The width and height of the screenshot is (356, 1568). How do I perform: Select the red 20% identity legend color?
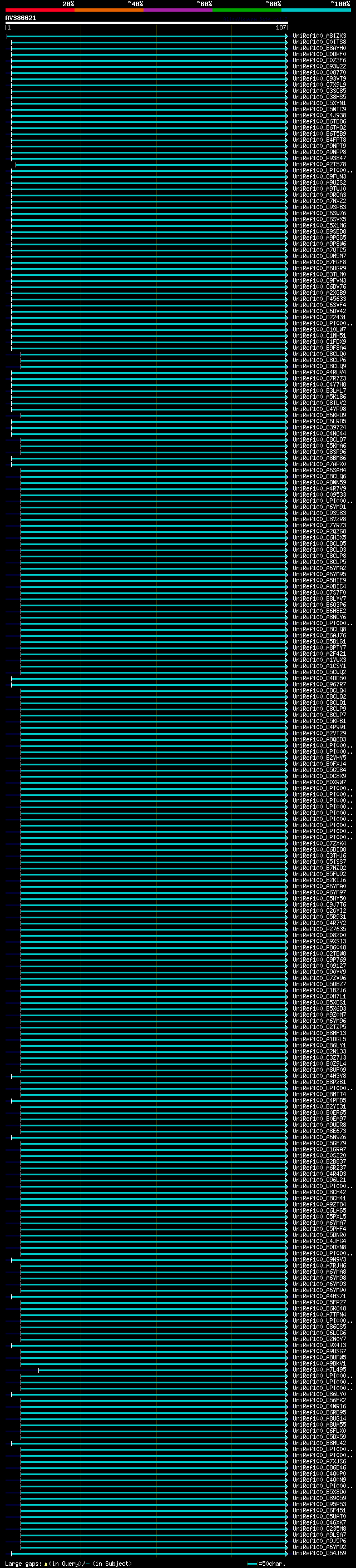tap(40, 10)
